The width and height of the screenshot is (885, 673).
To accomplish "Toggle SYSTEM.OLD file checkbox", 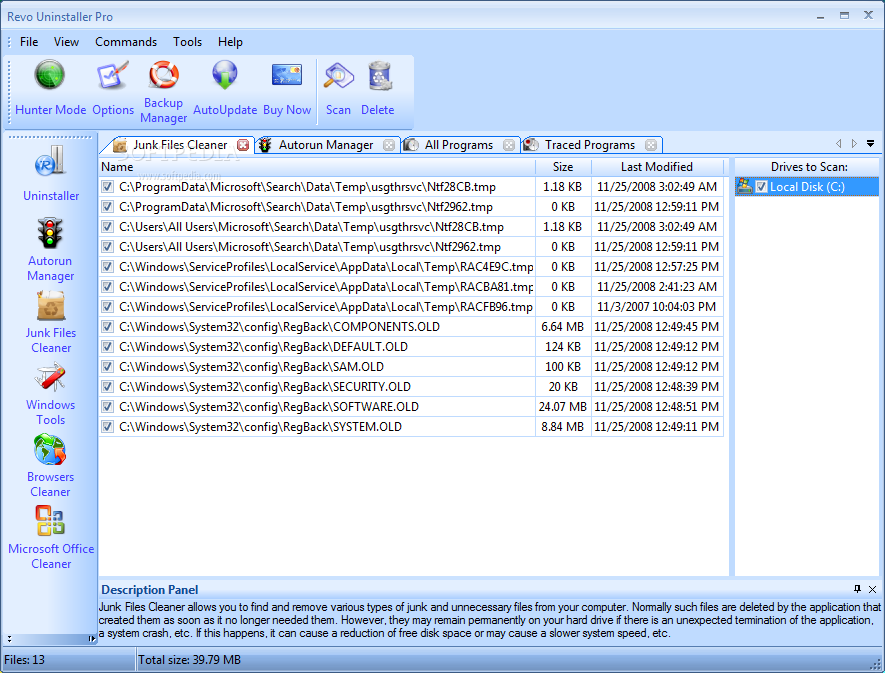I will click(107, 426).
